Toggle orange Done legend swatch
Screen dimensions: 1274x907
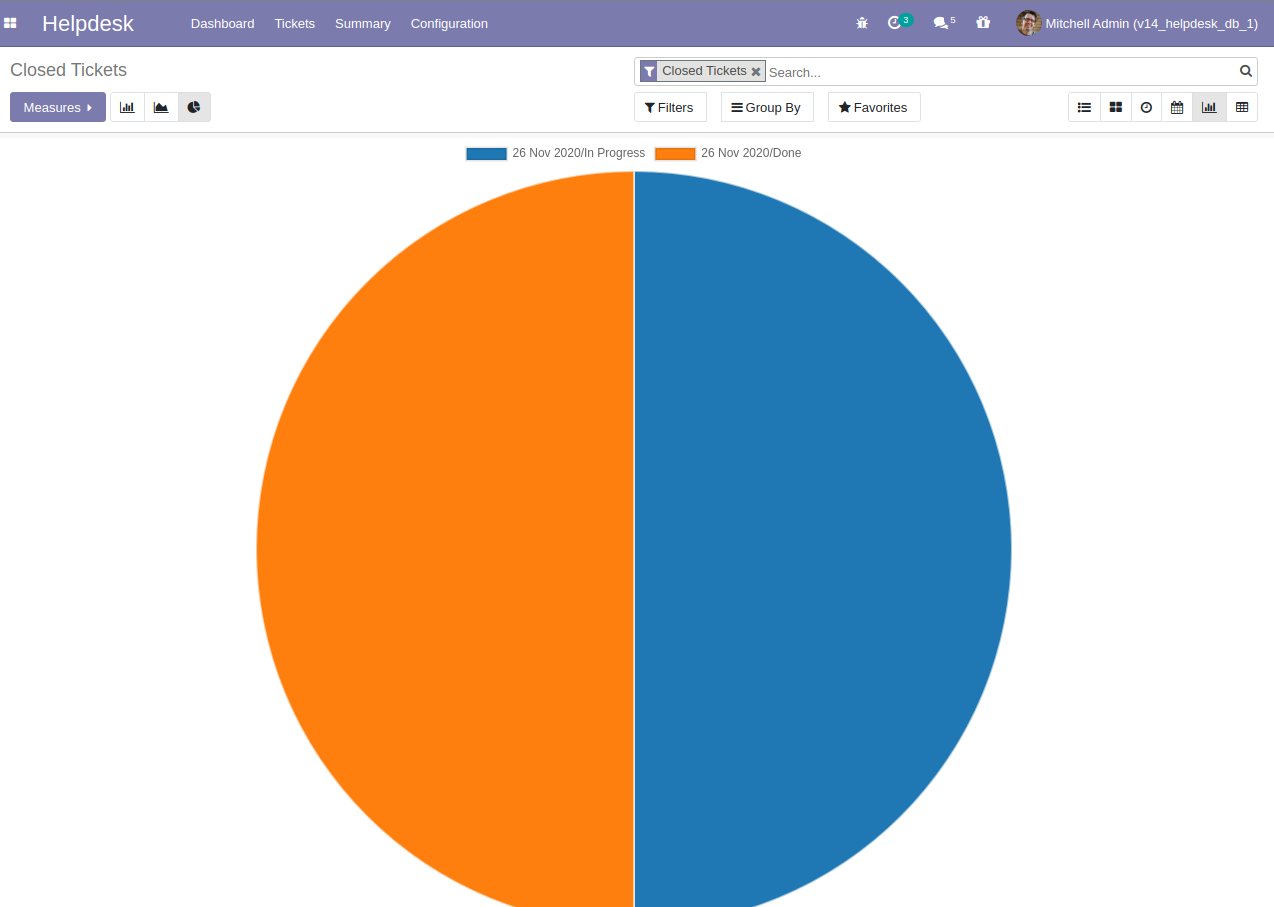[675, 154]
